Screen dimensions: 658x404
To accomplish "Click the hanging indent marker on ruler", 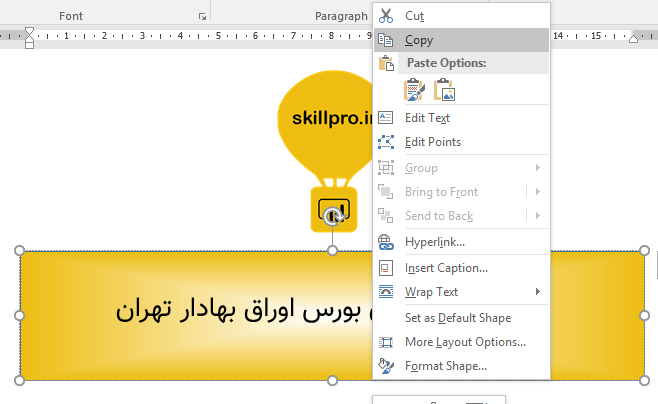I will (x=29, y=38).
